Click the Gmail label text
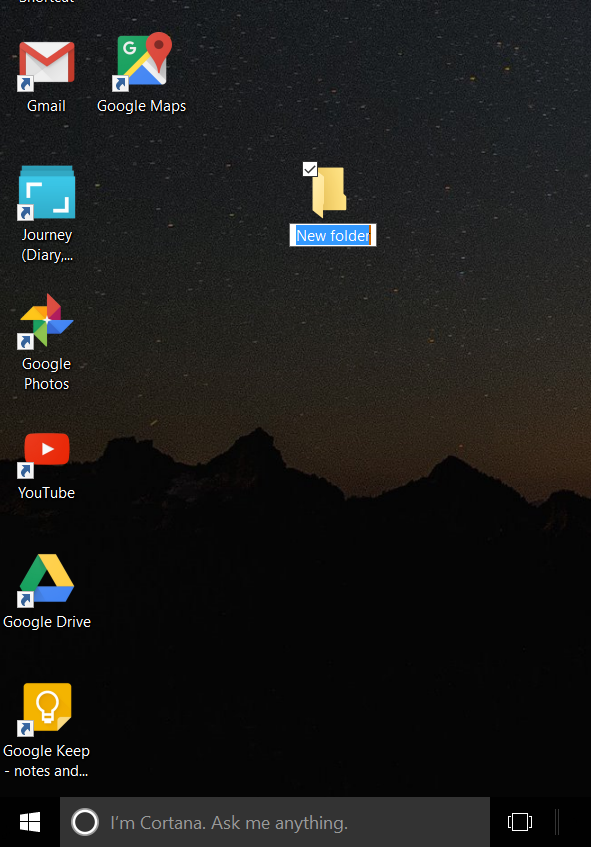The width and height of the screenshot is (591, 847). tap(46, 106)
